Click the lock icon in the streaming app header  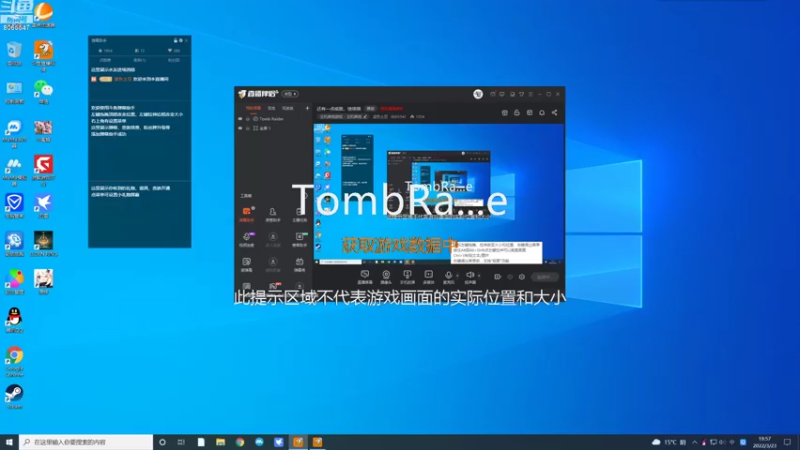tap(517, 113)
